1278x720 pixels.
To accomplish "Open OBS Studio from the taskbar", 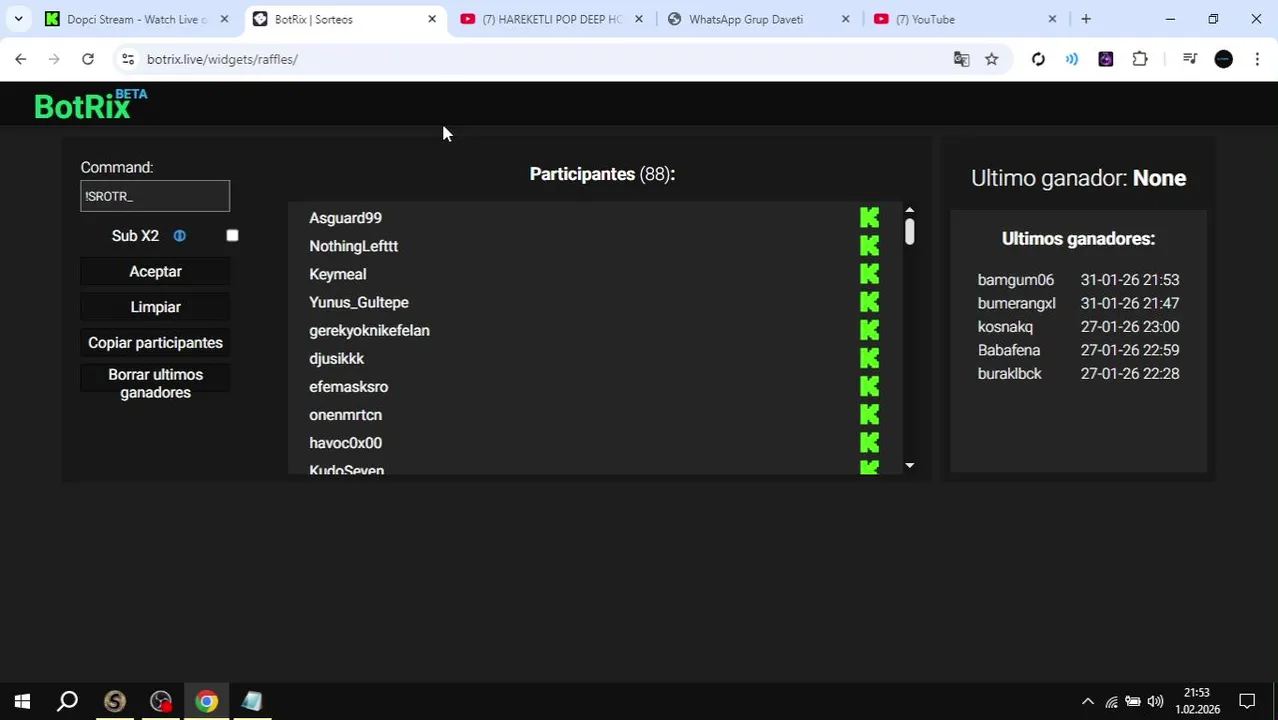I will (160, 702).
